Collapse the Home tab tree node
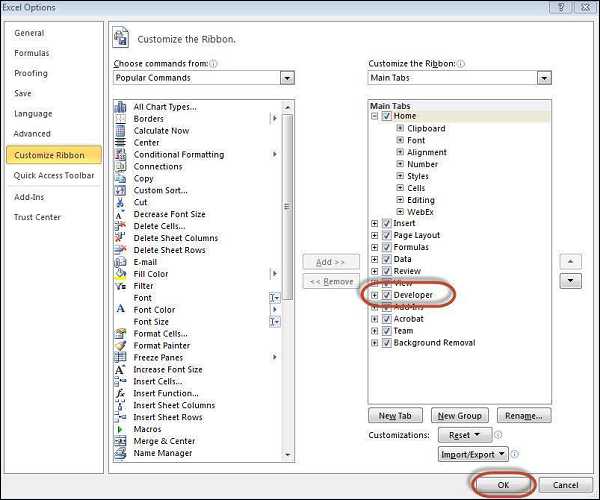This screenshot has width=600, height=500. [375, 116]
